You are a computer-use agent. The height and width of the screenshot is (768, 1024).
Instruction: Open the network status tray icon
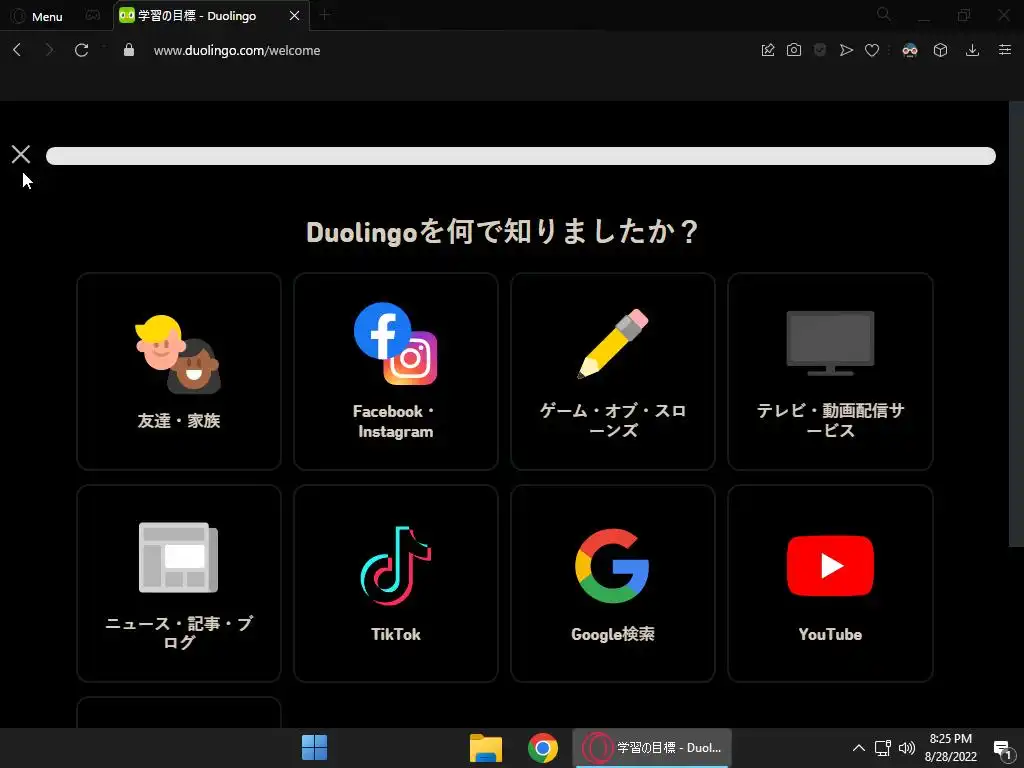(883, 748)
